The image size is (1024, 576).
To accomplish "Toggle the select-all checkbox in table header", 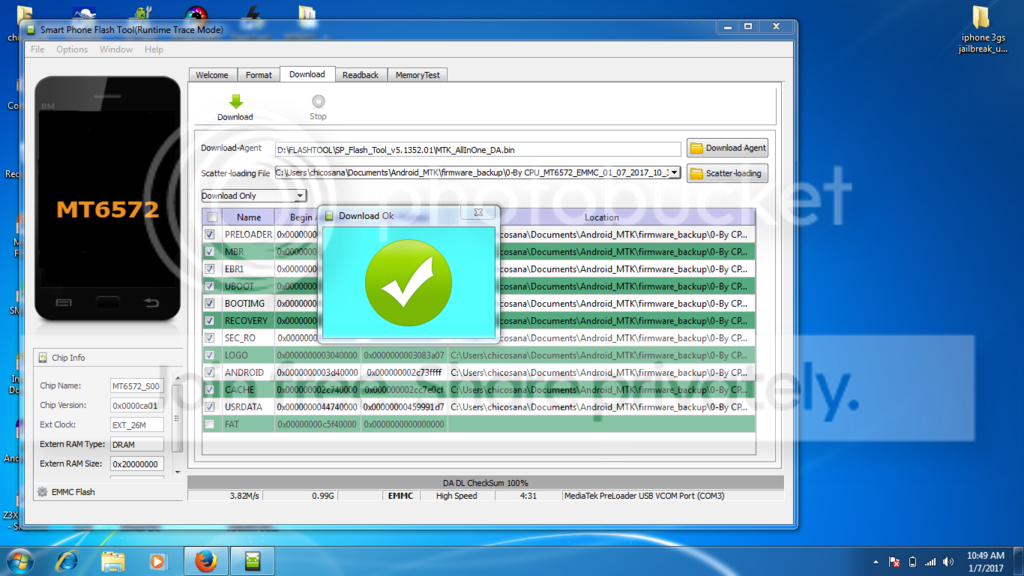I will pos(210,217).
